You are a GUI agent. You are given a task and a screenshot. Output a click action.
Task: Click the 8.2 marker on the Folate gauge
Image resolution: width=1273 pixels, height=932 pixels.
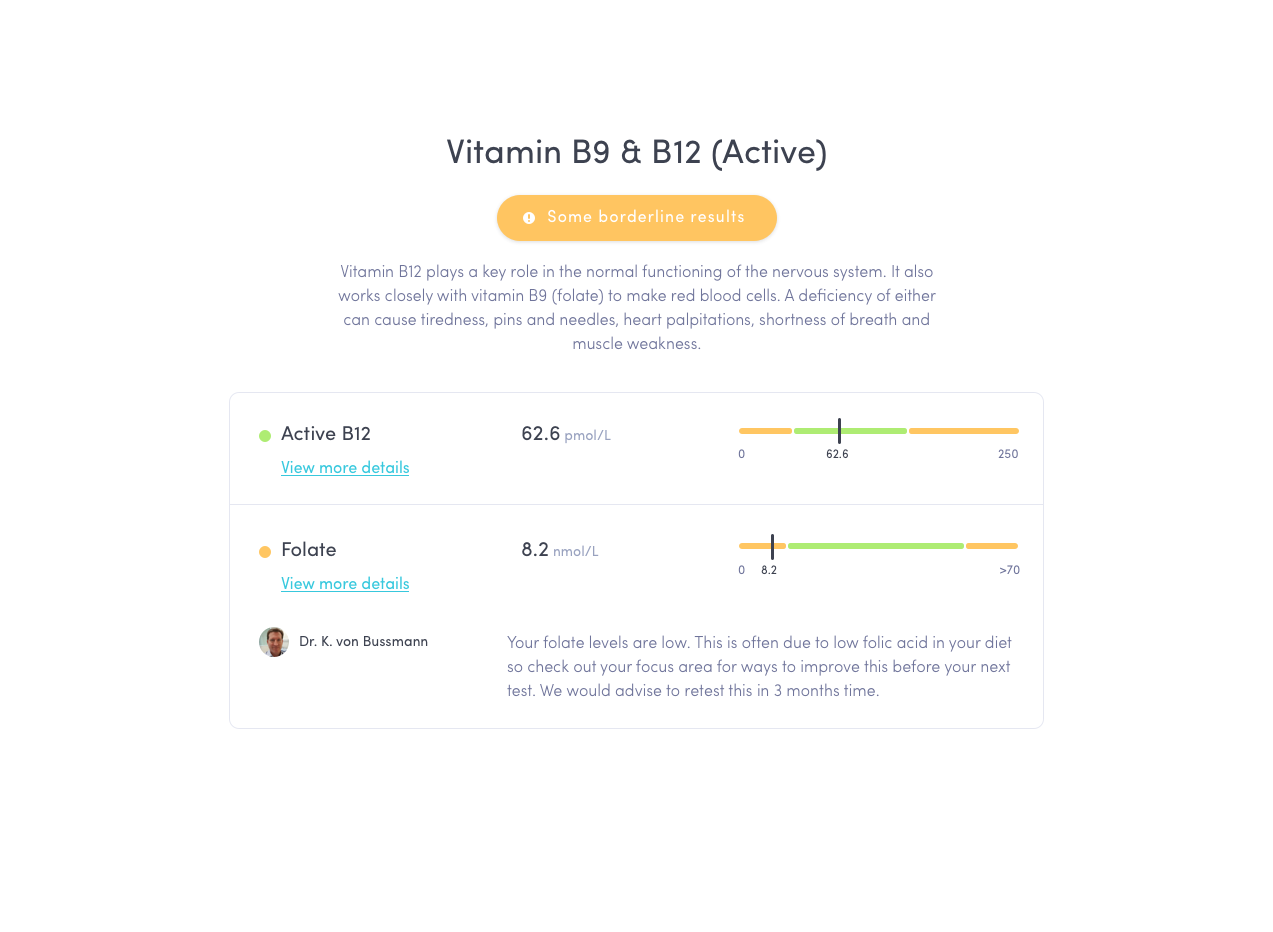(772, 546)
